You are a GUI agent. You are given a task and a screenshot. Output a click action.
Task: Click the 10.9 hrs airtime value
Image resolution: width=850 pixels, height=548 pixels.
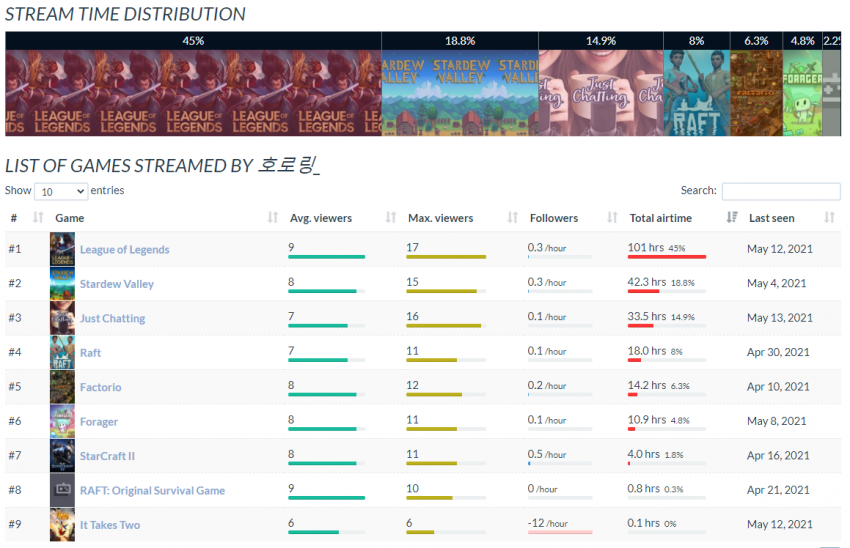point(647,420)
